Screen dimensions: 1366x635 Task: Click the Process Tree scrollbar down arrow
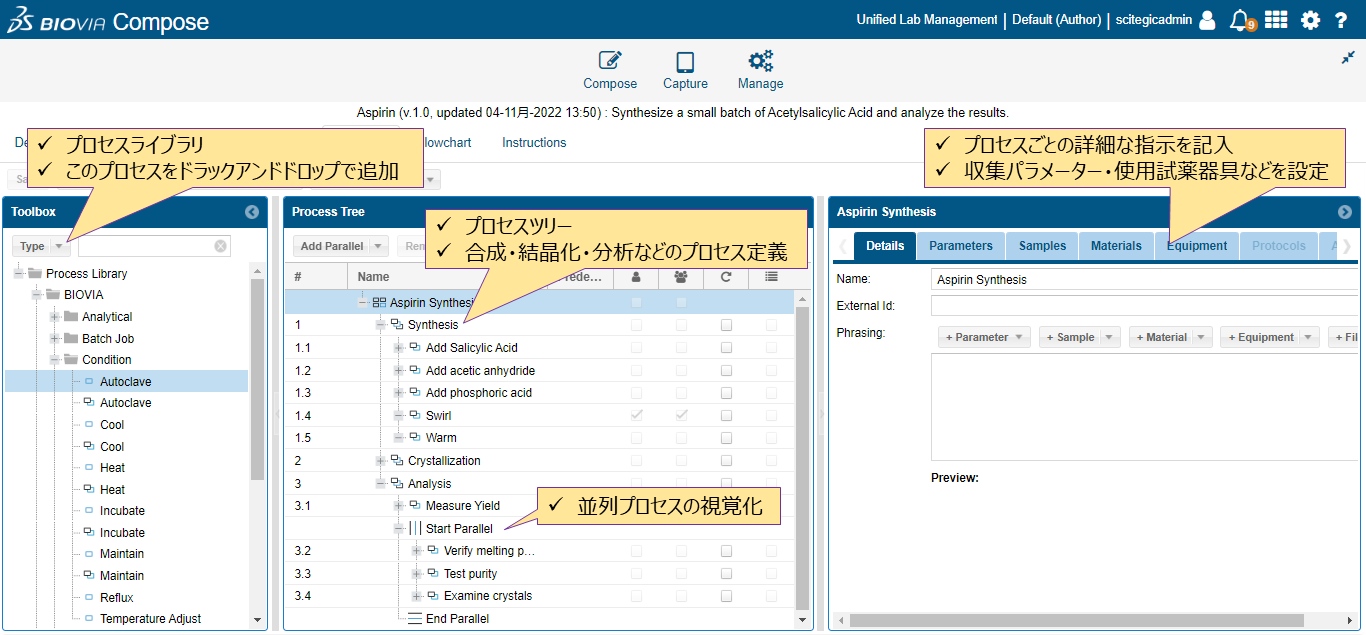point(801,621)
